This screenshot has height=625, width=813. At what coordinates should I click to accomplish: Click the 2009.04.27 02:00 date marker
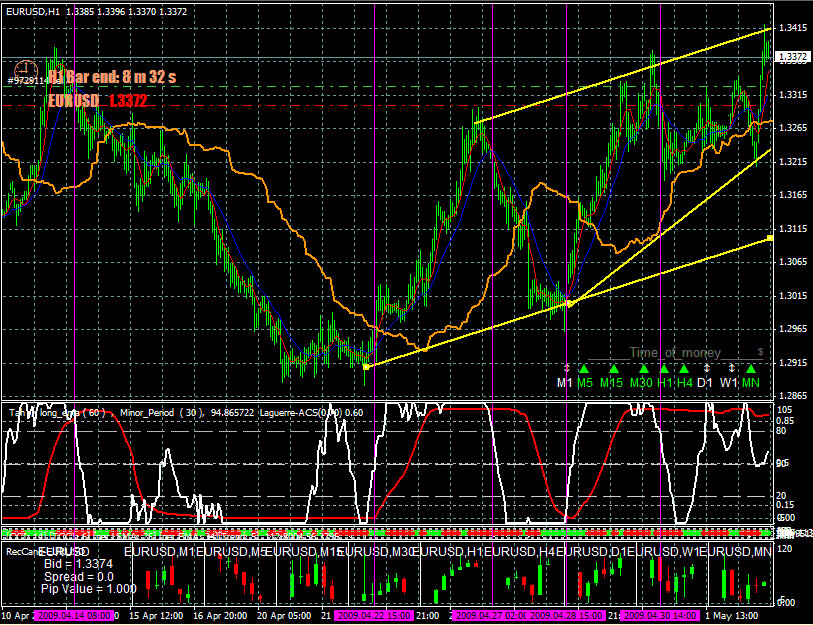[x=490, y=616]
